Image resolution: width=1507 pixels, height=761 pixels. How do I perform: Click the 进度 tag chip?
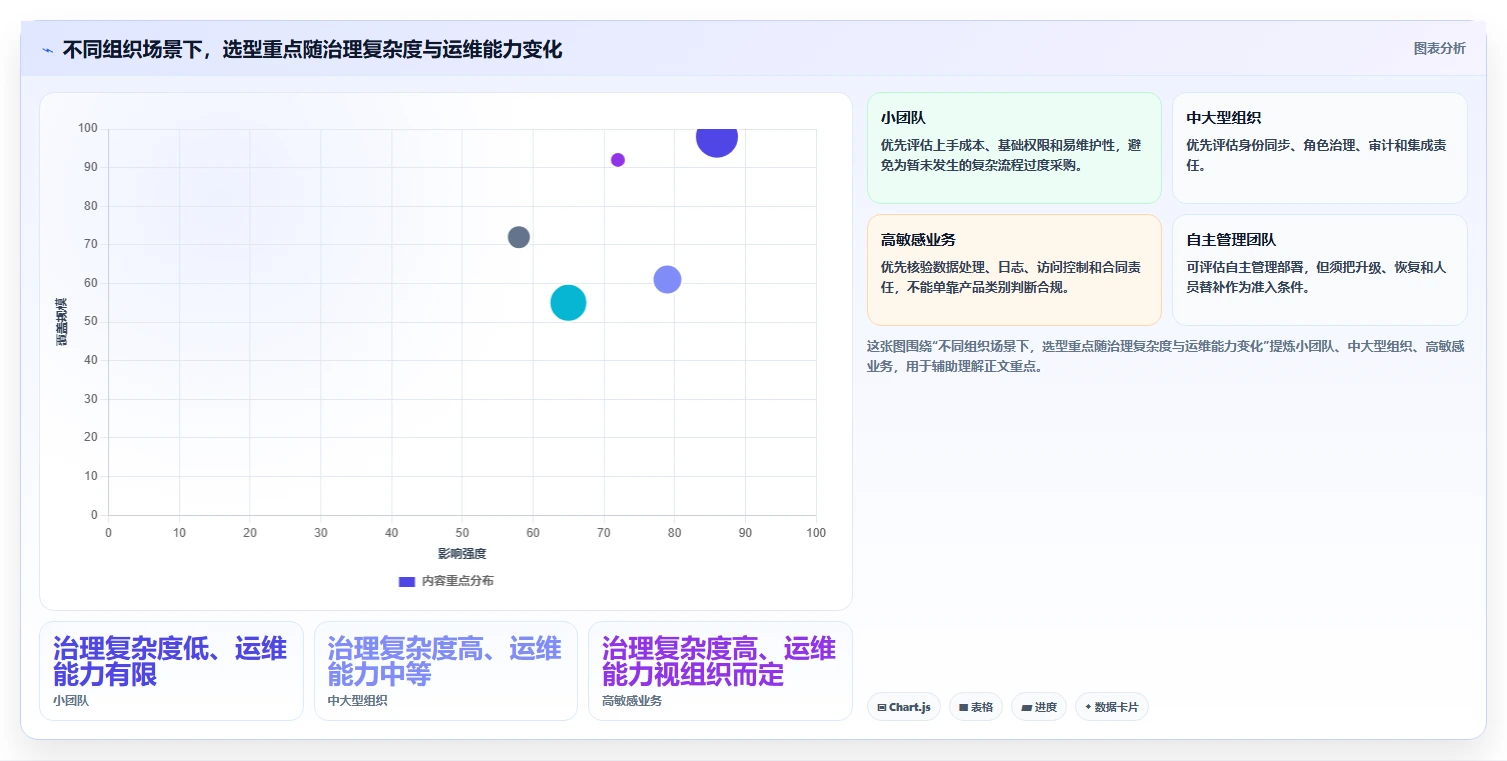(x=1039, y=707)
